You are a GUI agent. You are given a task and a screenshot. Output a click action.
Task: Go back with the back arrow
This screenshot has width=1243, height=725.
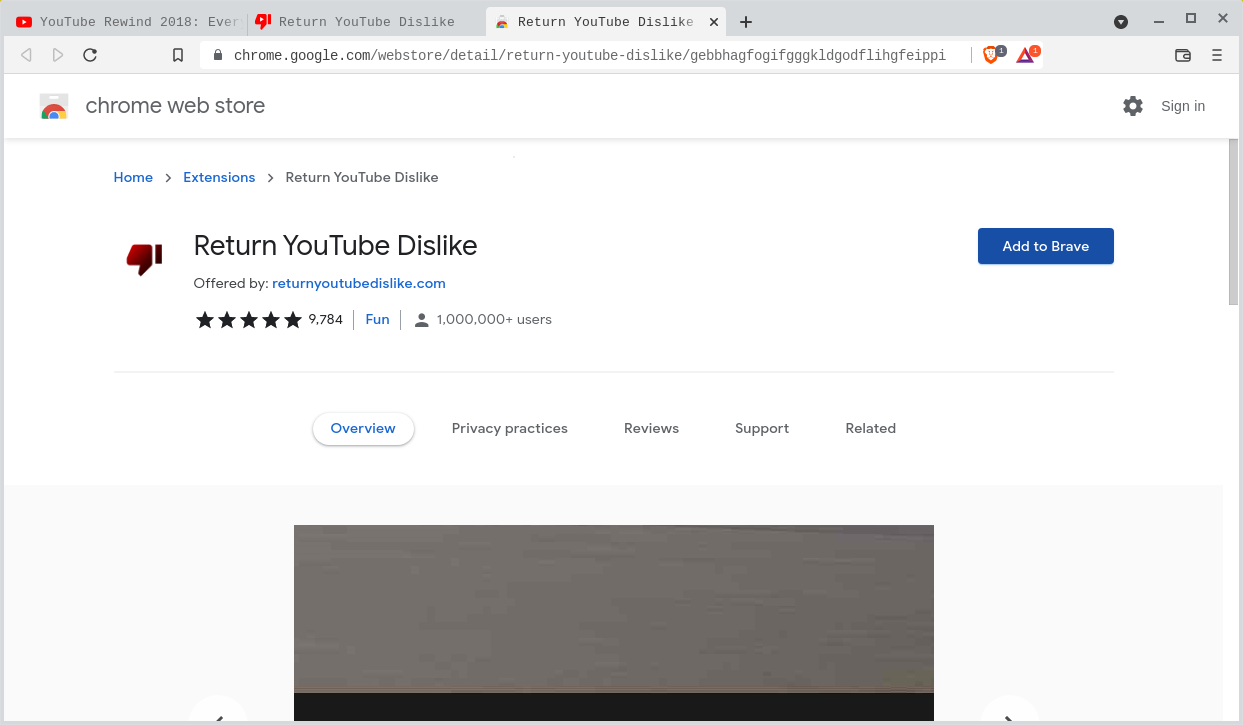click(x=27, y=55)
